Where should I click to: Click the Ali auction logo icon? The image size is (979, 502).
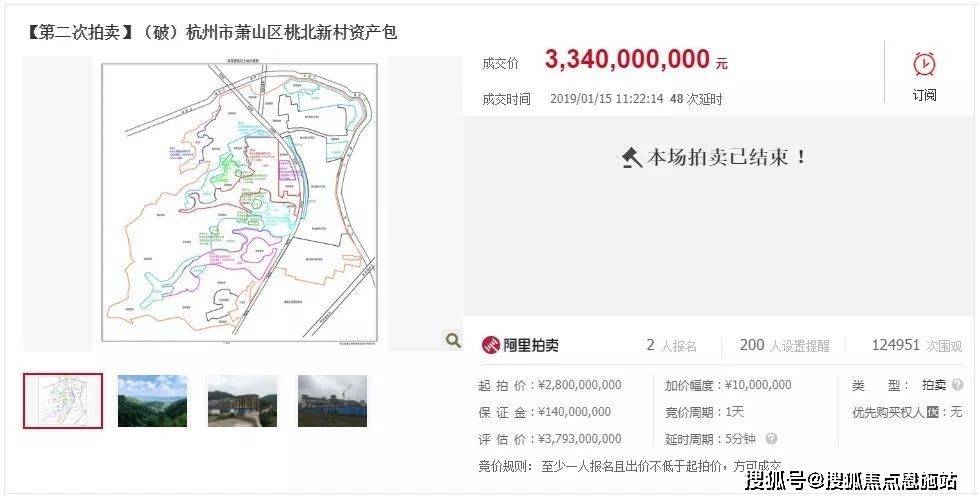491,345
